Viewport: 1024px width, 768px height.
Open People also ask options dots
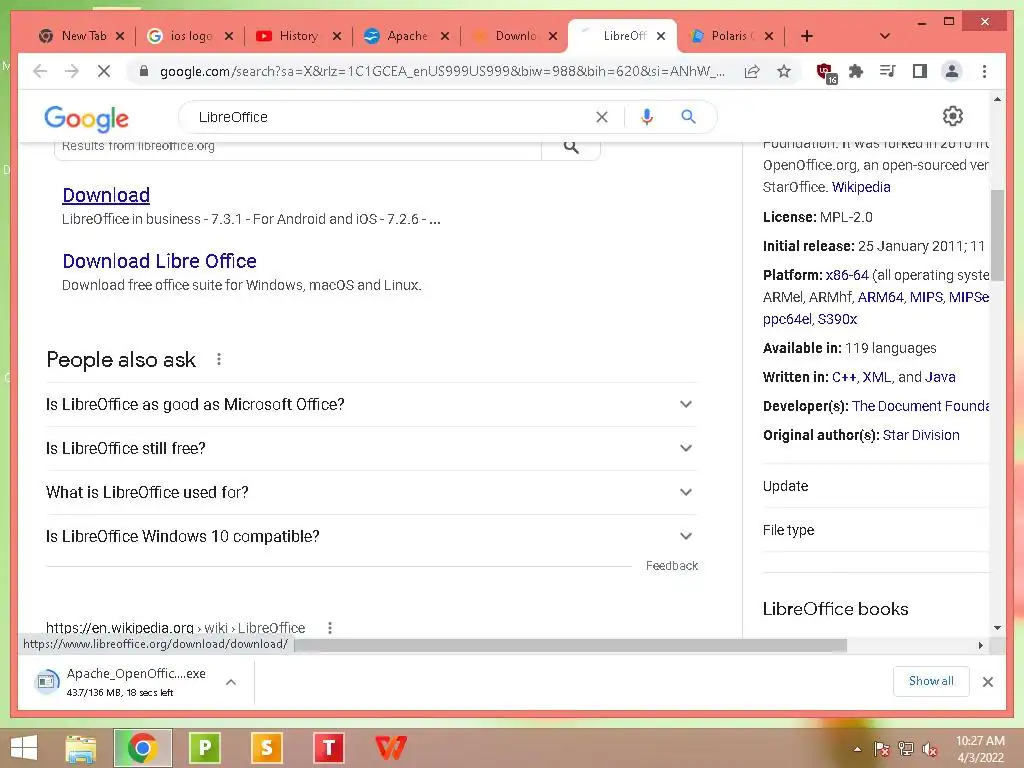[219, 359]
